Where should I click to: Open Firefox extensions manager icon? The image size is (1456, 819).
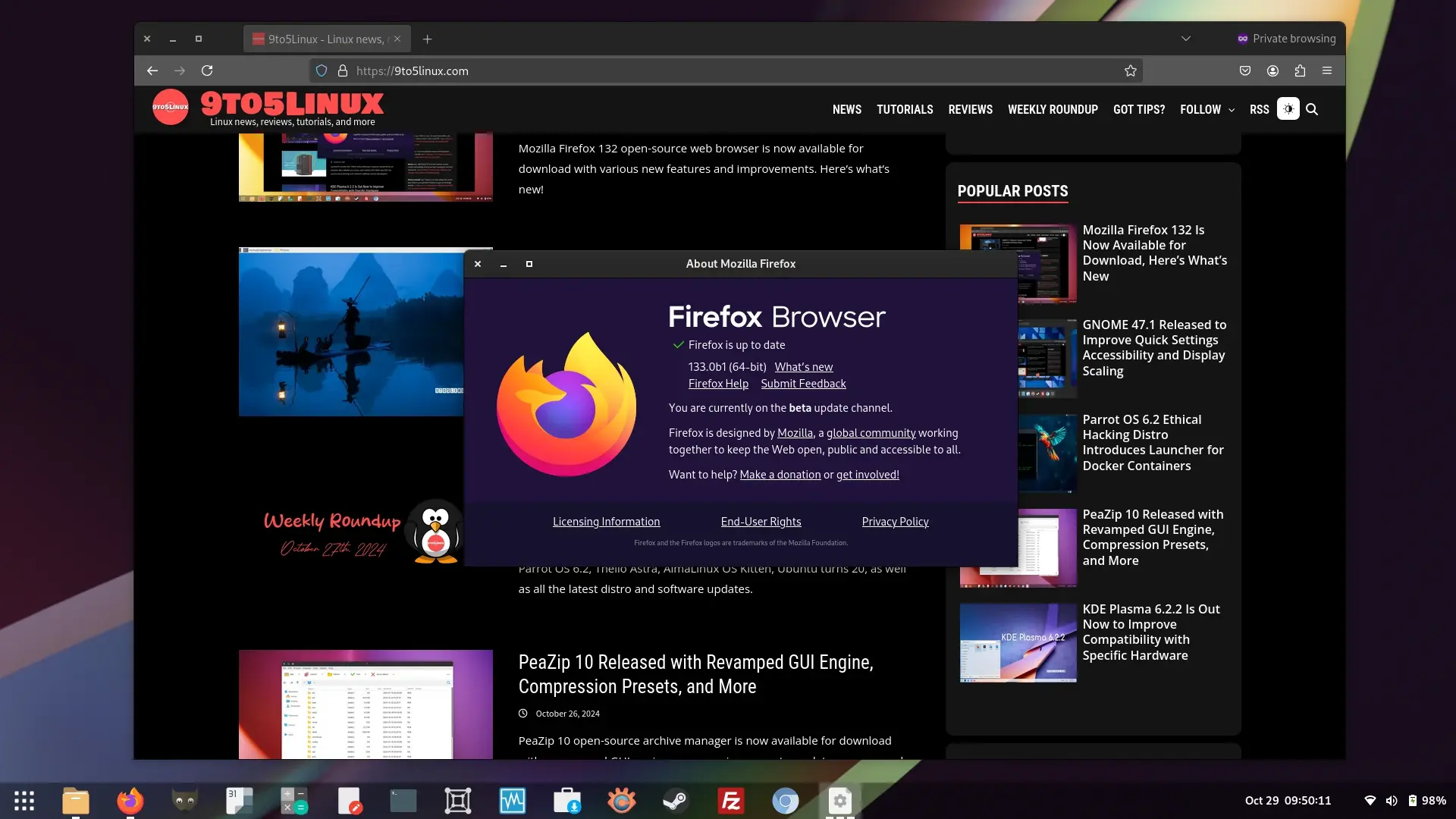click(x=1300, y=70)
